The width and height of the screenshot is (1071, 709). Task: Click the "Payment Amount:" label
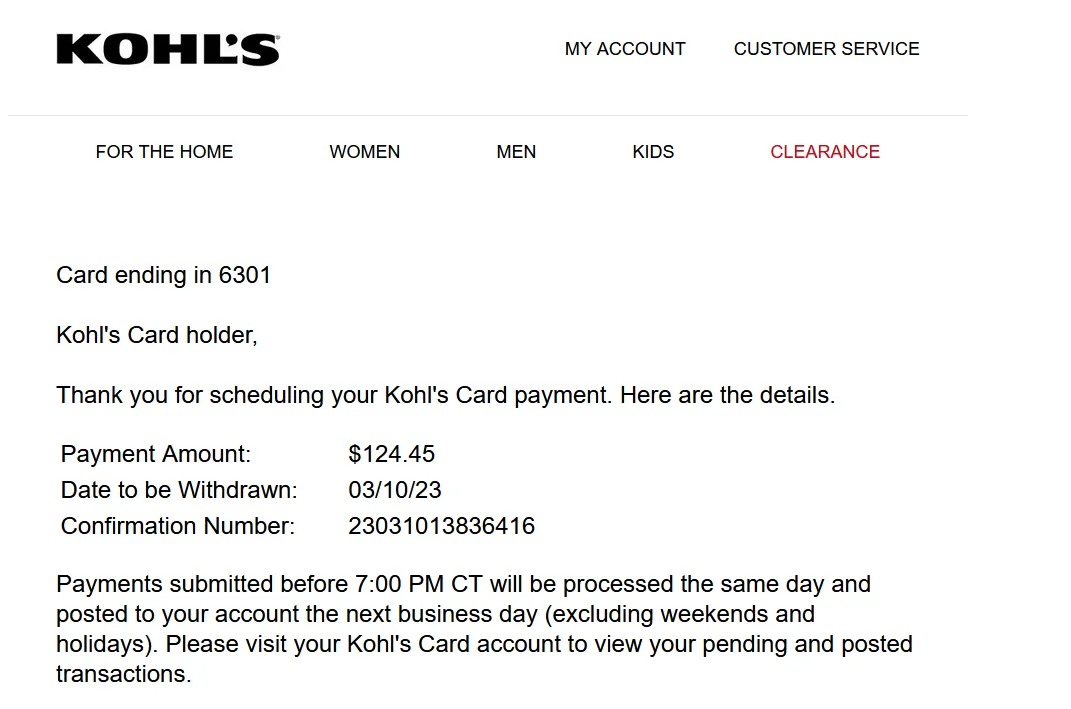pos(156,454)
